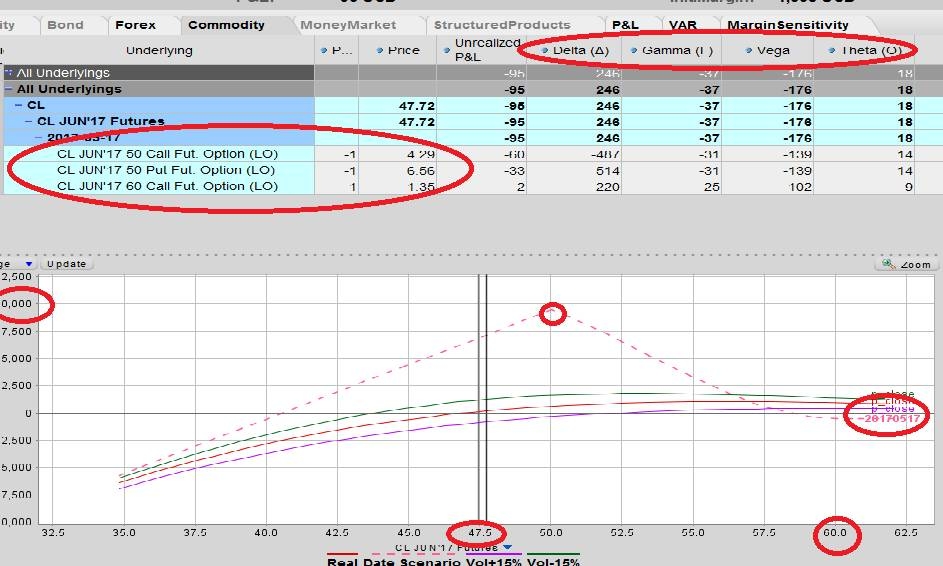
Task: Open the StructuredProducts tab
Action: click(502, 25)
